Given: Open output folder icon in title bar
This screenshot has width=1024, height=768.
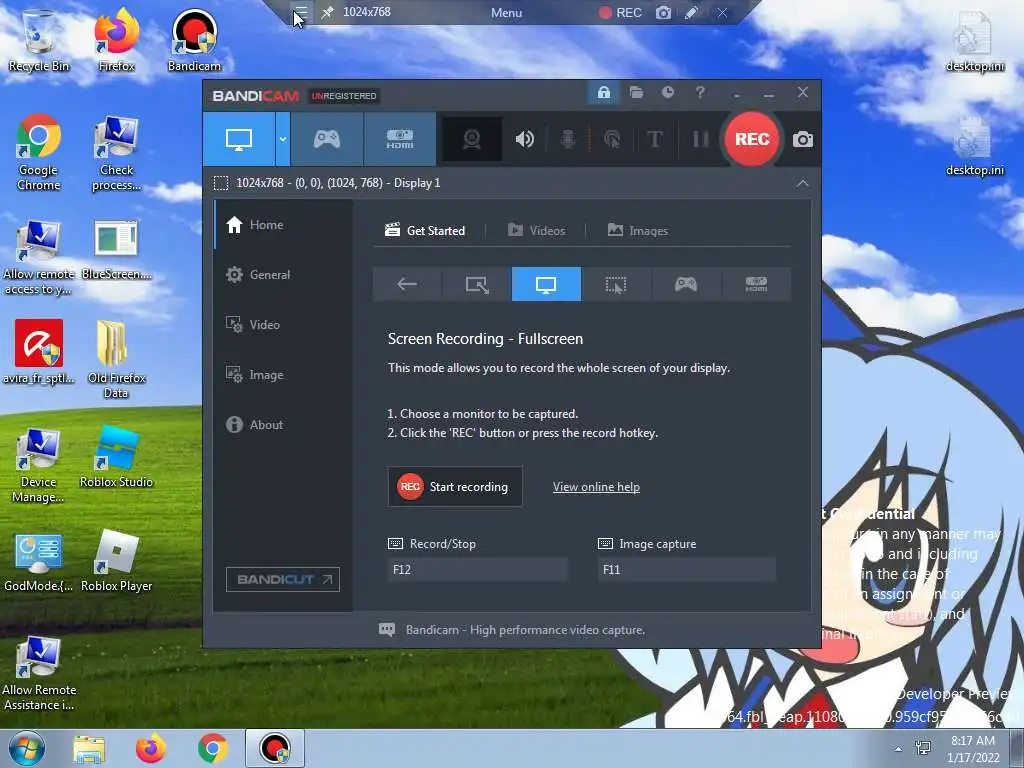Looking at the screenshot, I should (636, 93).
